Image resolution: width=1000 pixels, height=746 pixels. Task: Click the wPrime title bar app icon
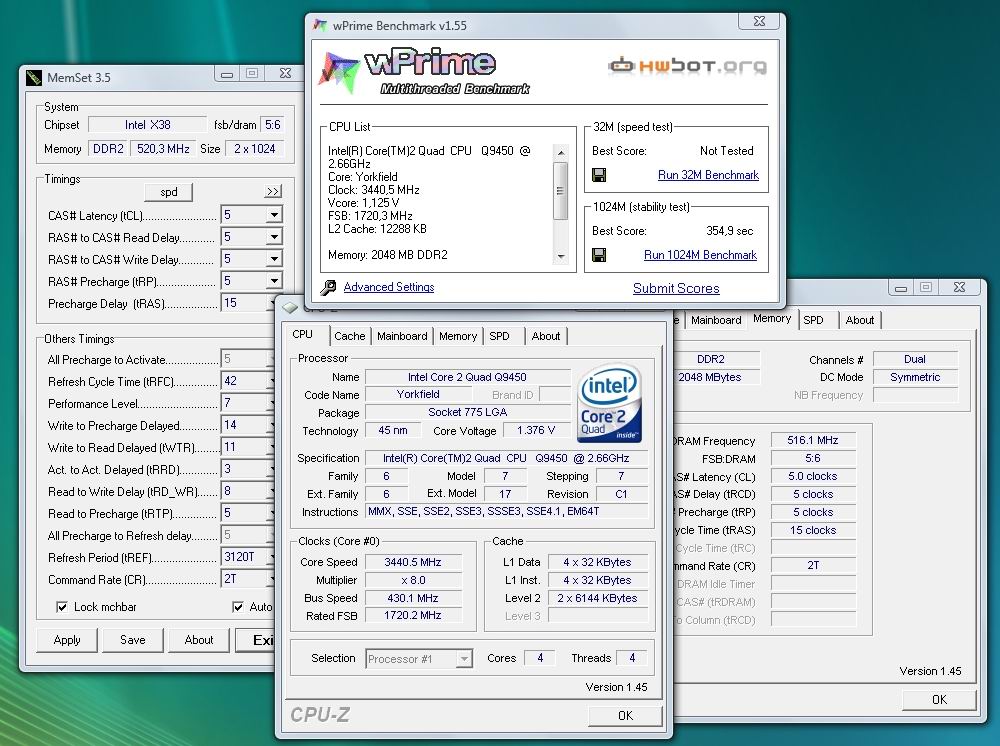coord(321,26)
